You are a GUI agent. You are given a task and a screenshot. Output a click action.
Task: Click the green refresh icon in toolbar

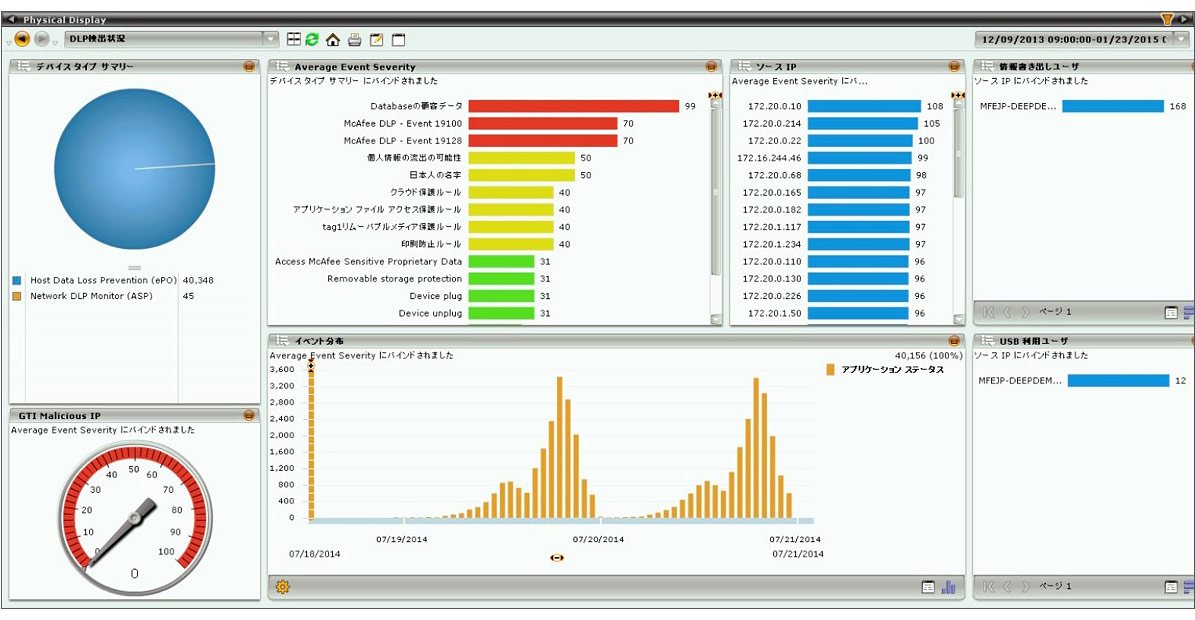312,39
